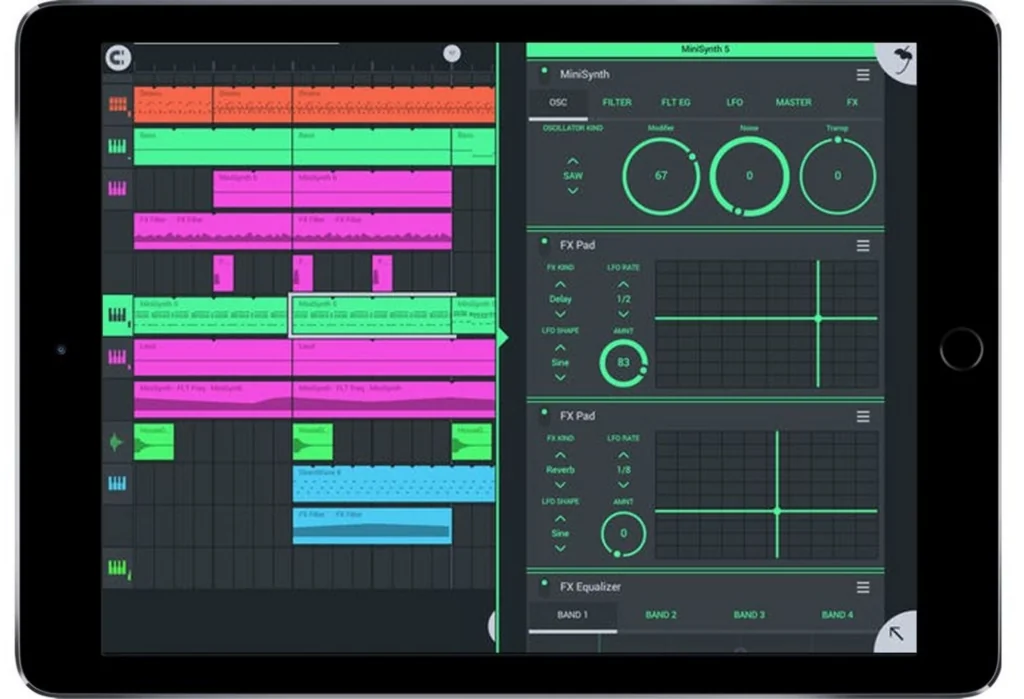Toggle the MiniSynth module power LED
Screen dimensions: 1024x699
coord(544,71)
